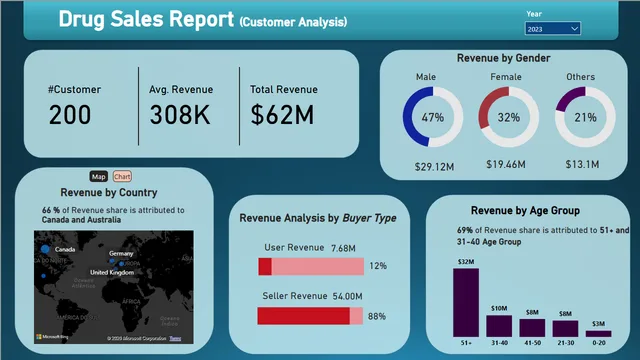
Task: Click the Year dropdown chevron arrow
Action: [574, 29]
